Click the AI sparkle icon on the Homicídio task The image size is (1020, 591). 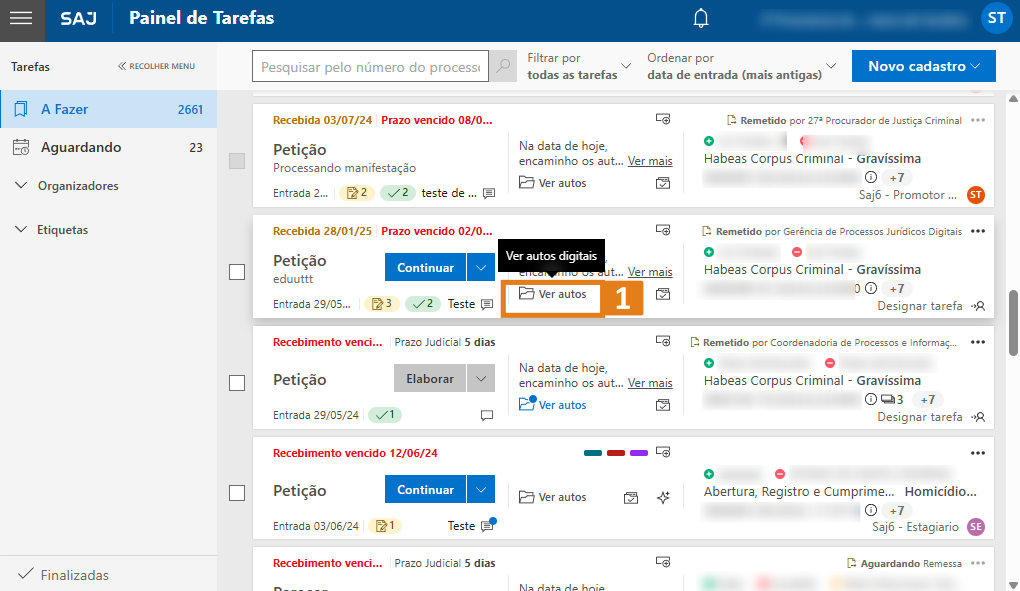[663, 497]
